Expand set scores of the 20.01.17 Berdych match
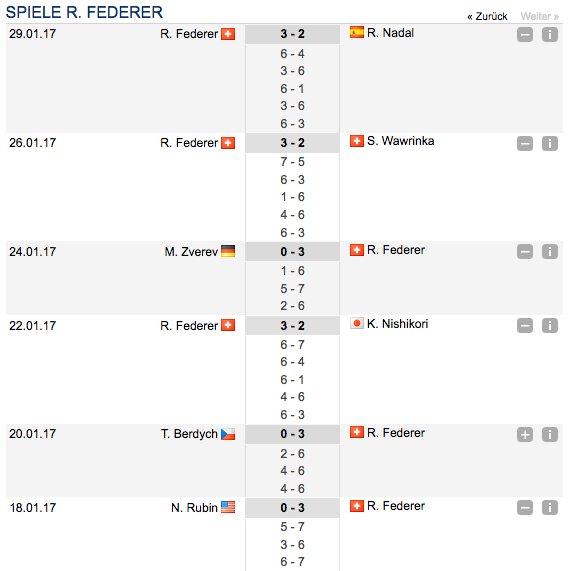The image size is (572, 571). click(525, 434)
